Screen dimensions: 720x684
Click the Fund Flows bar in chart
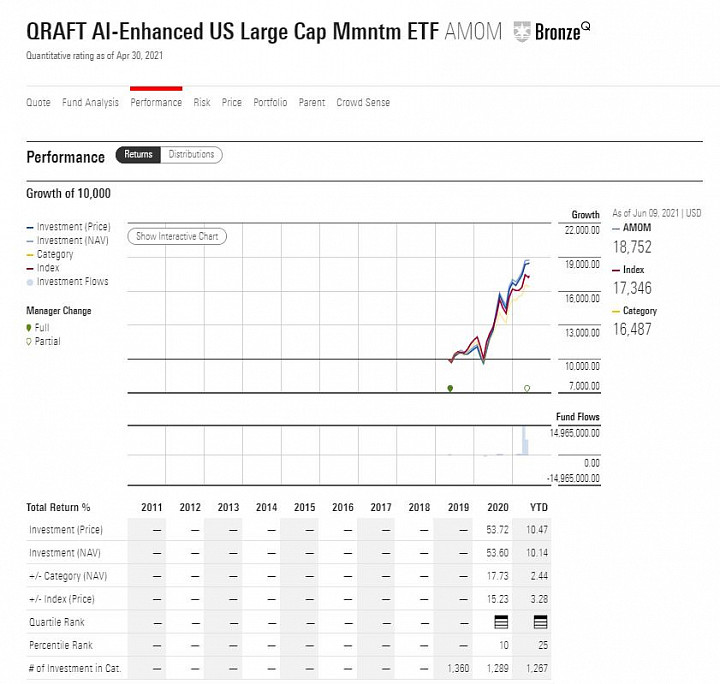[523, 441]
